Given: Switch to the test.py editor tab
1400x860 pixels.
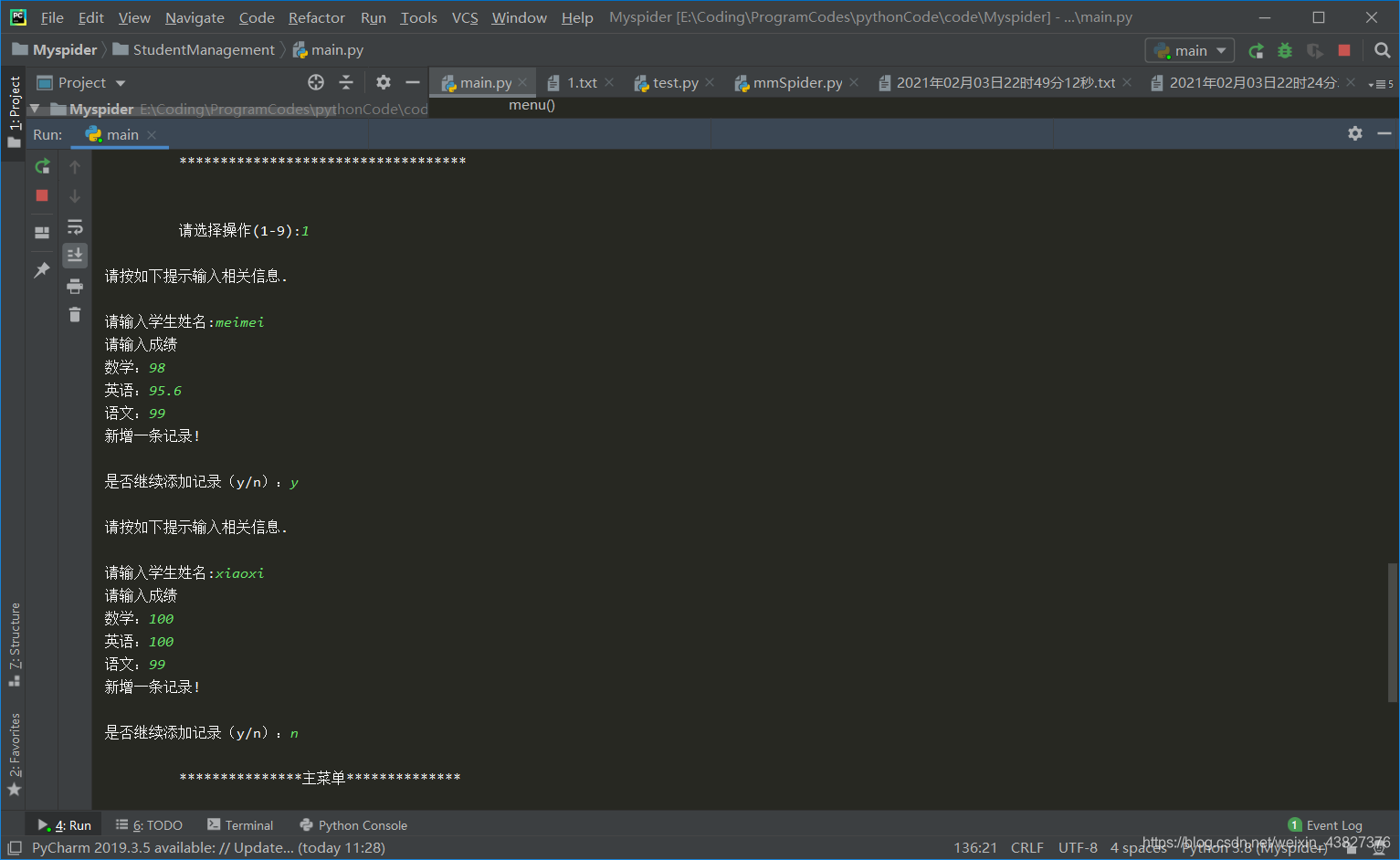Looking at the screenshot, I should click(675, 82).
